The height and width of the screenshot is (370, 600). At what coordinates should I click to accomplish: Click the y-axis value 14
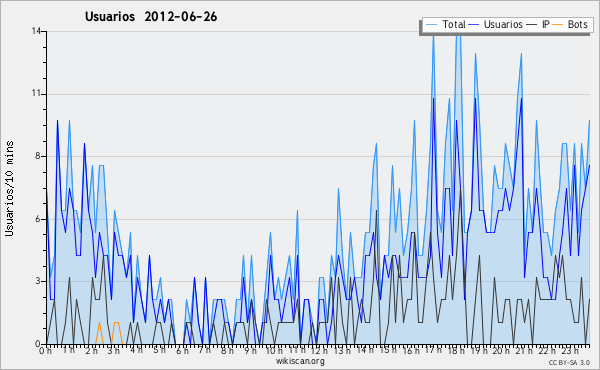click(x=36, y=31)
